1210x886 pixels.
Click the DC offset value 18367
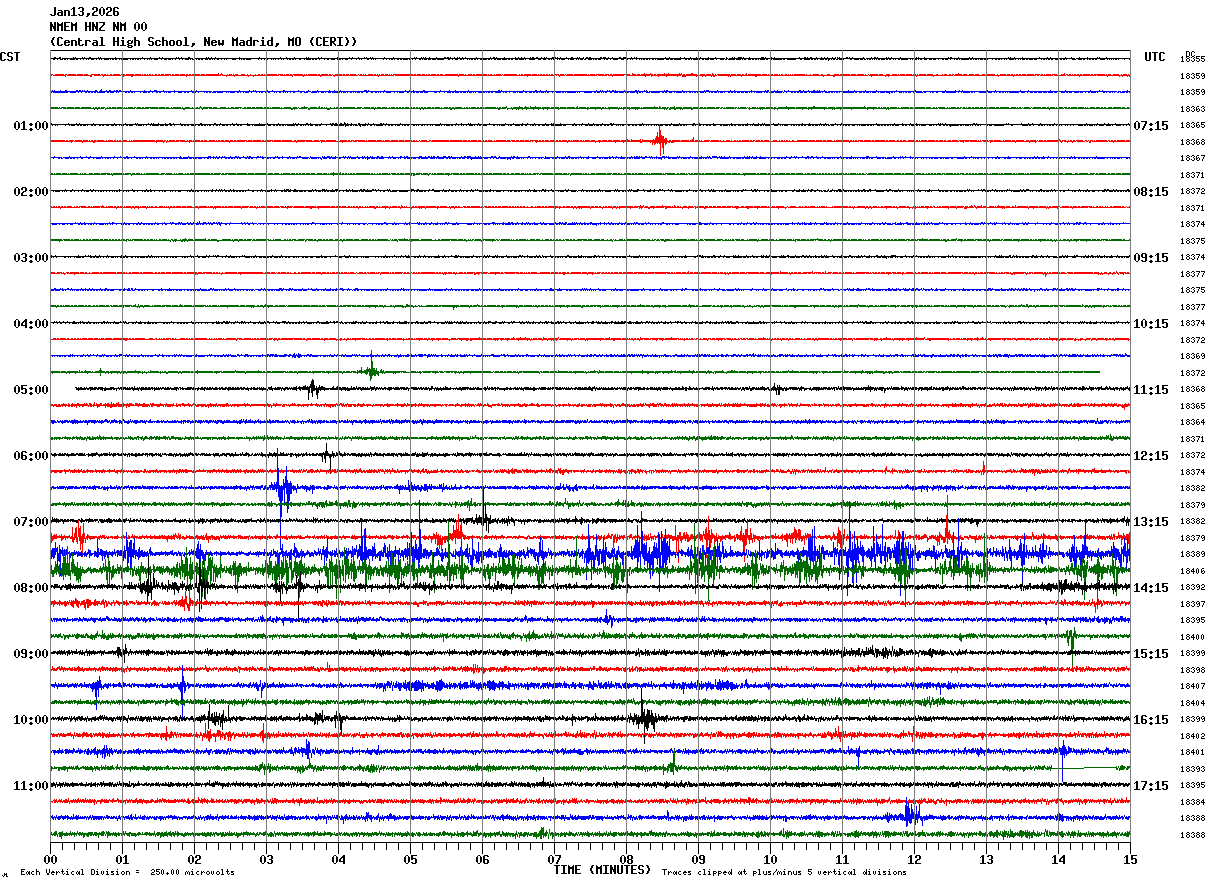click(1192, 159)
